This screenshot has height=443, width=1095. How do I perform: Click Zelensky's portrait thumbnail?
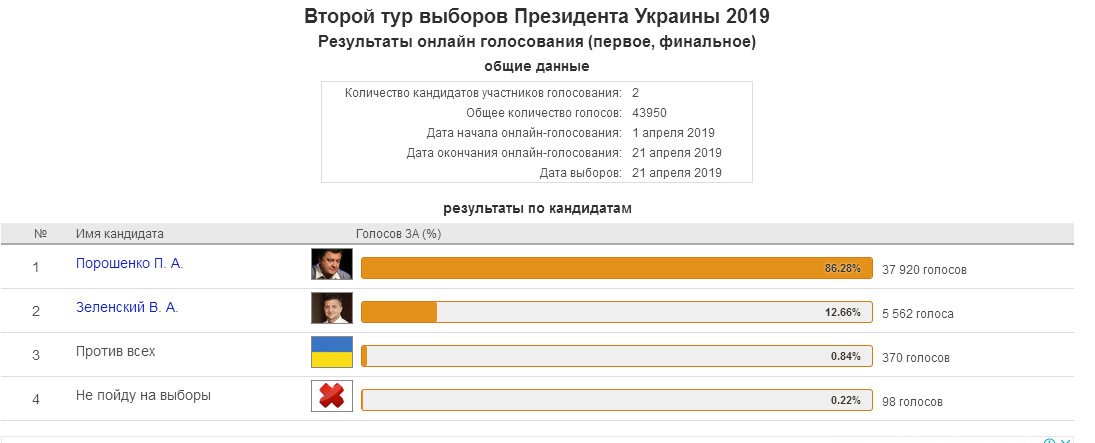[332, 308]
